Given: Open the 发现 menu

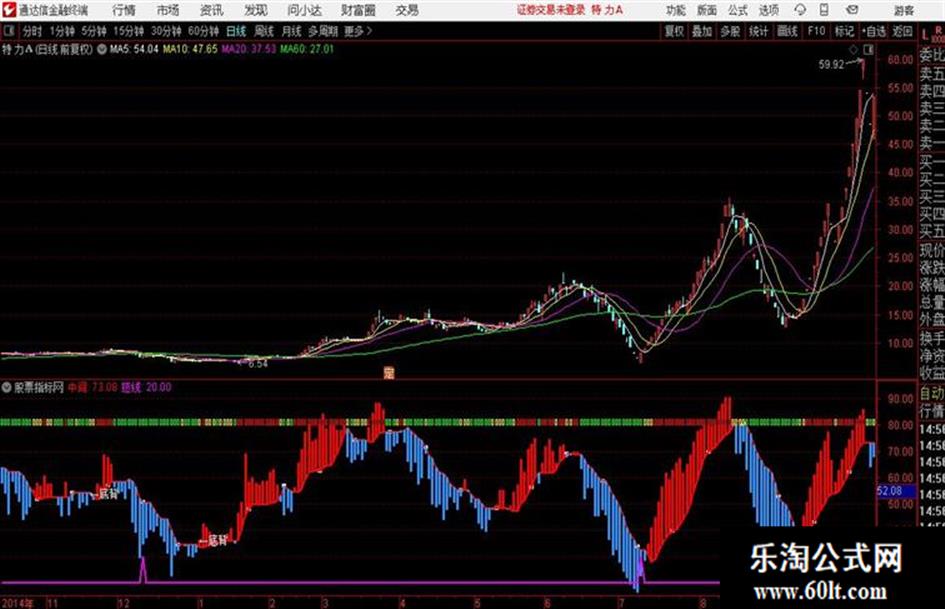Looking at the screenshot, I should [x=256, y=10].
